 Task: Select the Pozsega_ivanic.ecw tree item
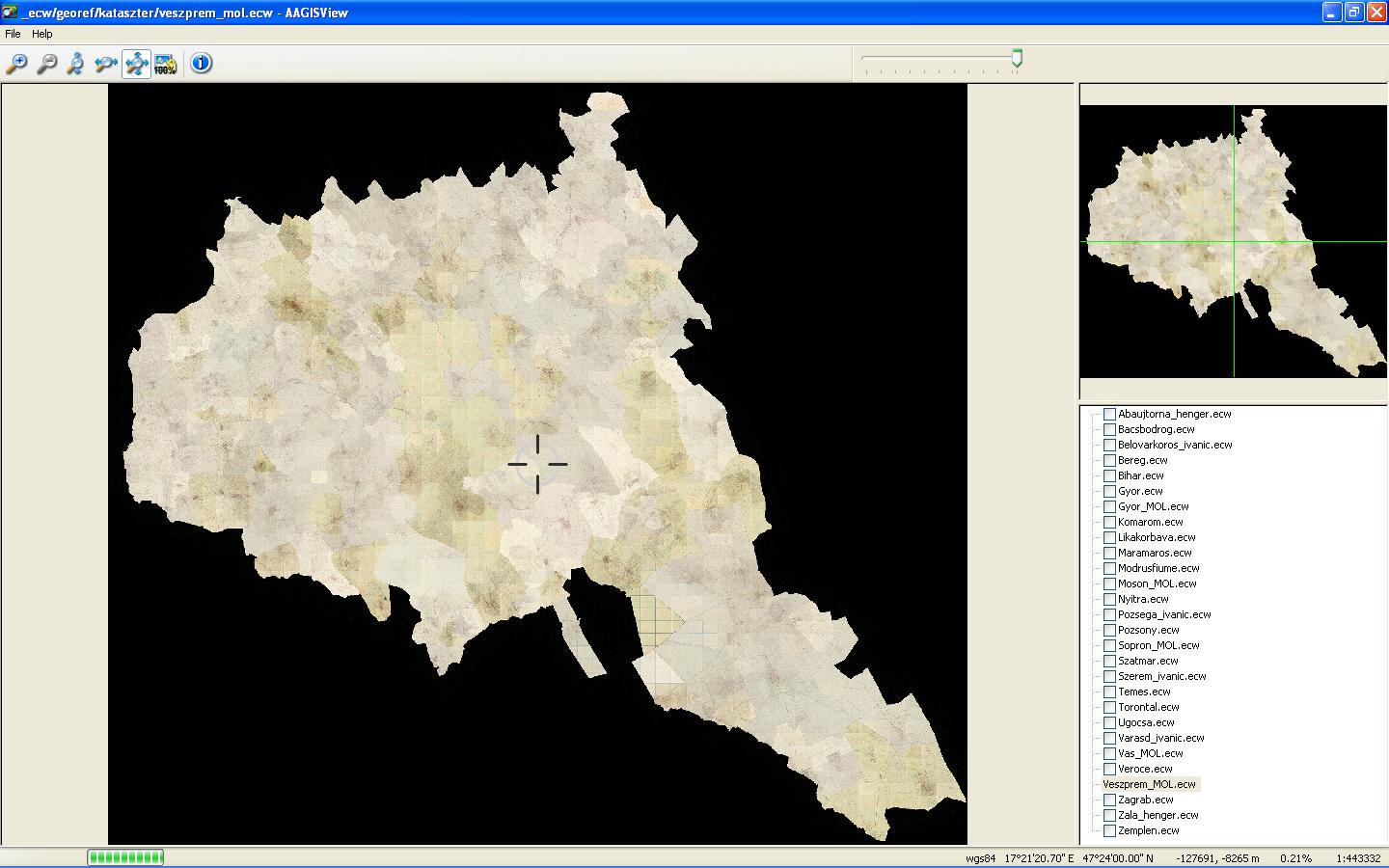coord(1164,614)
